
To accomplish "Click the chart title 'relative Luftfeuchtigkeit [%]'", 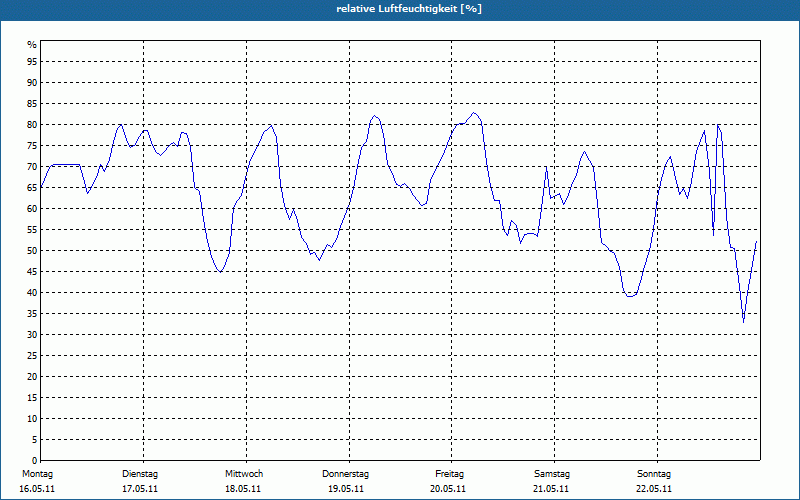I will (409, 9).
